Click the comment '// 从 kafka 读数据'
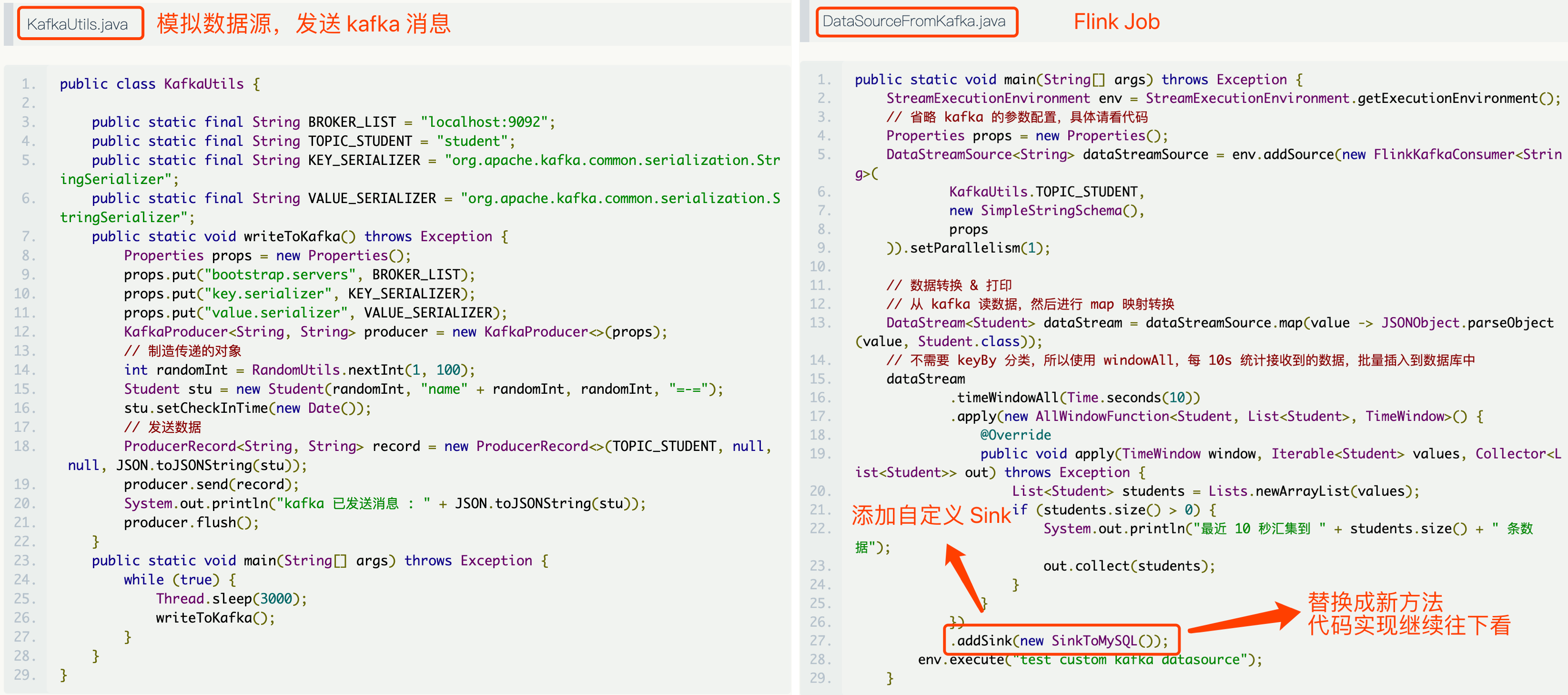Screen dimensions: 1568x695 click(1030, 304)
